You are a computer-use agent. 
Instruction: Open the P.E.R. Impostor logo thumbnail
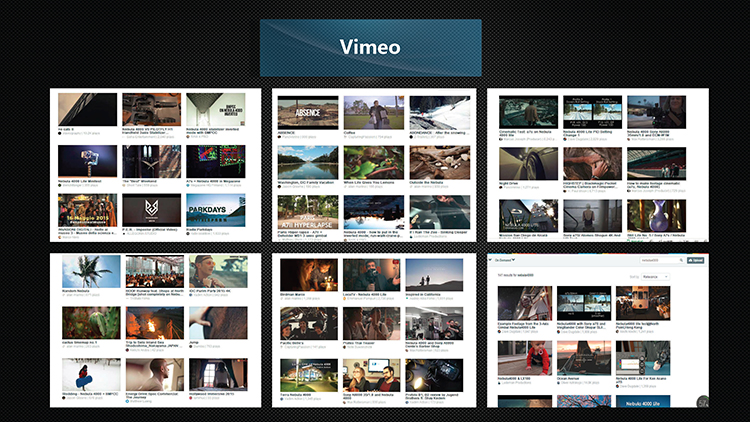(x=152, y=210)
